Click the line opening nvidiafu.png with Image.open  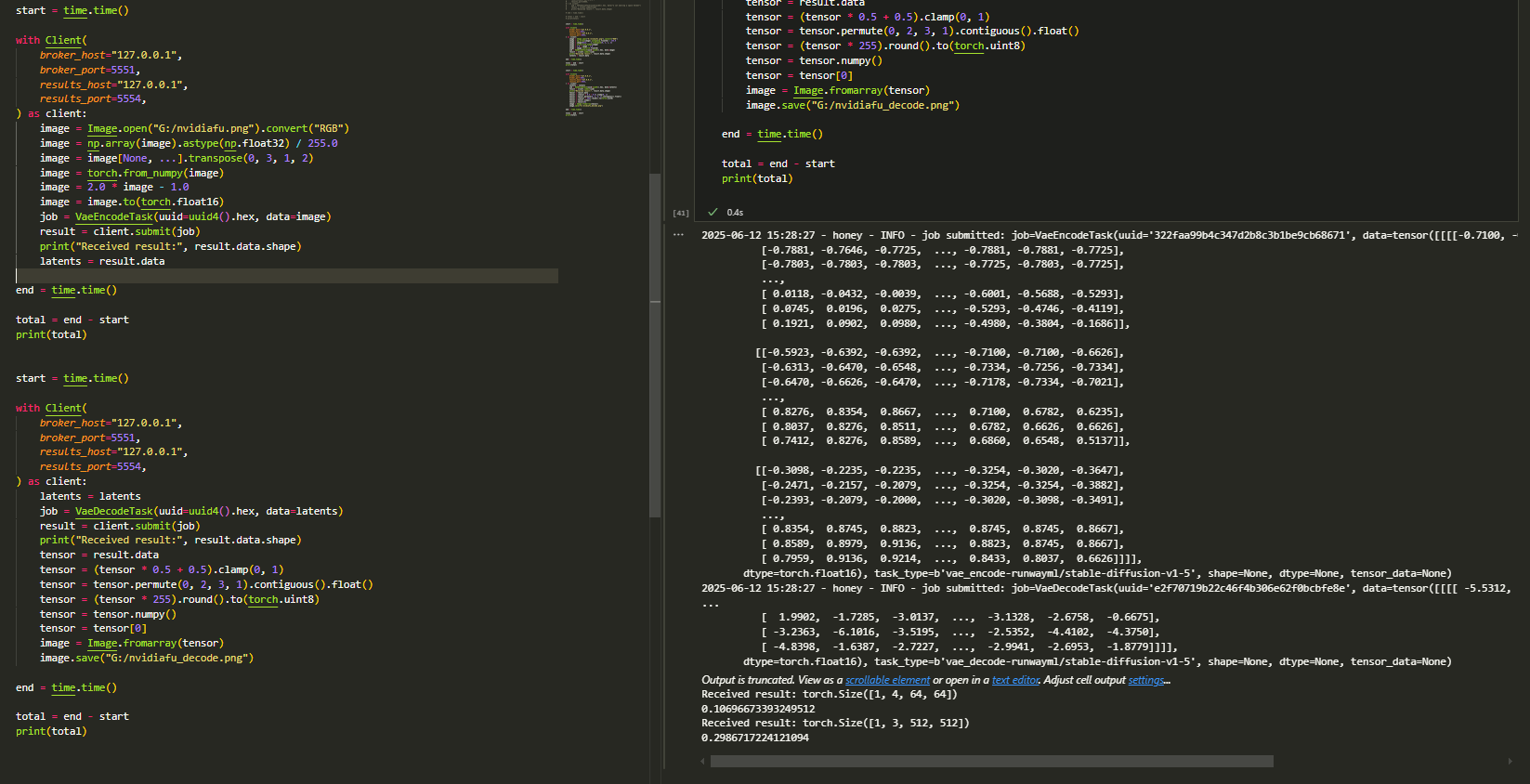click(194, 128)
